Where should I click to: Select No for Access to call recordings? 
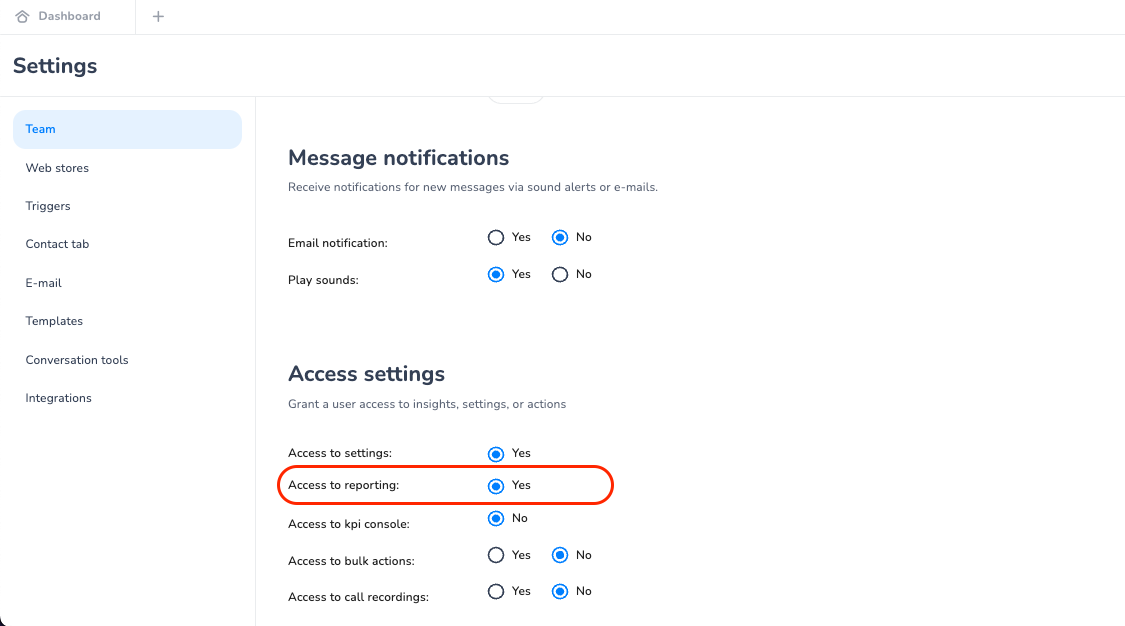click(x=560, y=592)
